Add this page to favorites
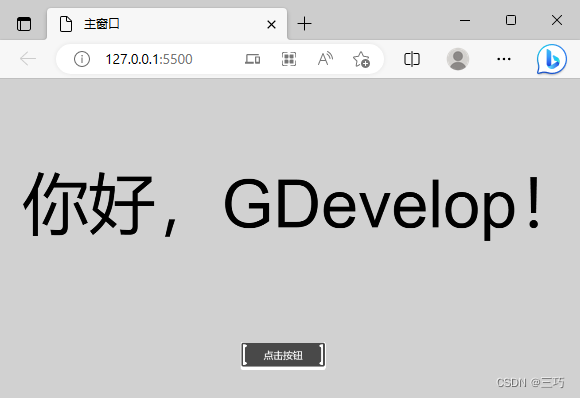The image size is (580, 398). pyautogui.click(x=361, y=59)
